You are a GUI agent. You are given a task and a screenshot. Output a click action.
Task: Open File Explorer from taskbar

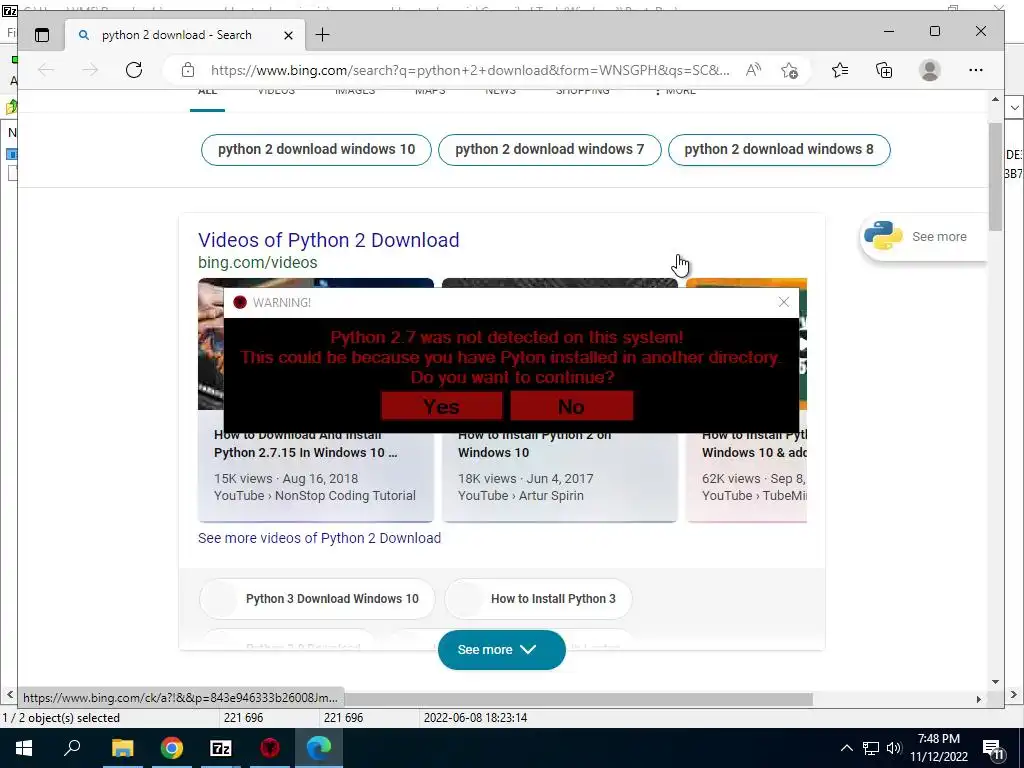[122, 748]
